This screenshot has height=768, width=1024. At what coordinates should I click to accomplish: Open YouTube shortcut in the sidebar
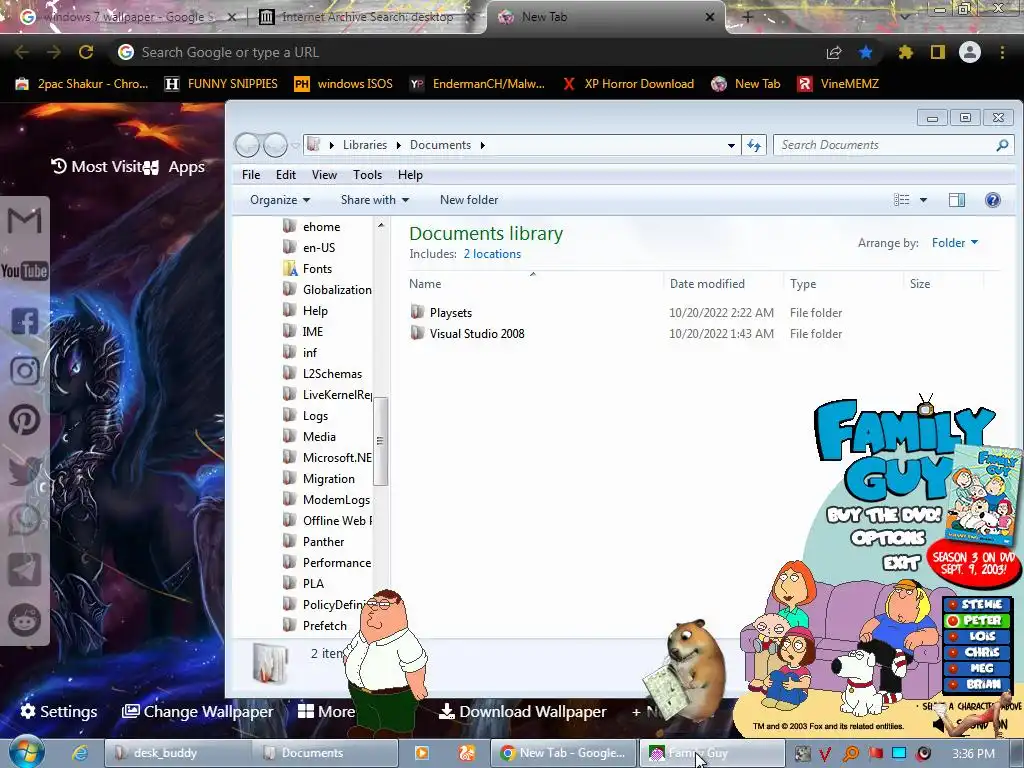pyautogui.click(x=24, y=270)
